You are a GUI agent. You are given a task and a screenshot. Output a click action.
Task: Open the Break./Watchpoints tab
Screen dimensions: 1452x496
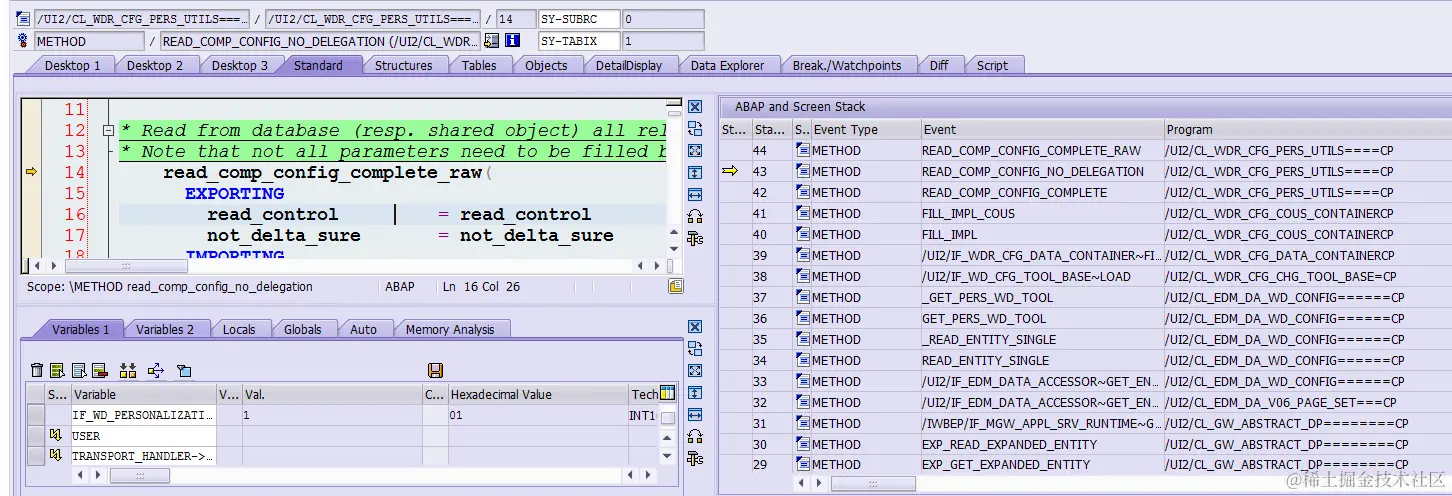pos(847,65)
